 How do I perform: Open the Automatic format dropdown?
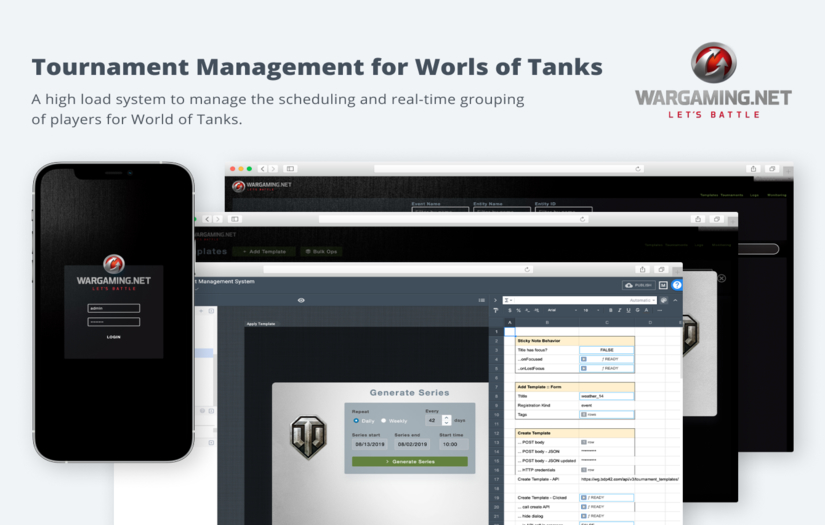point(642,300)
